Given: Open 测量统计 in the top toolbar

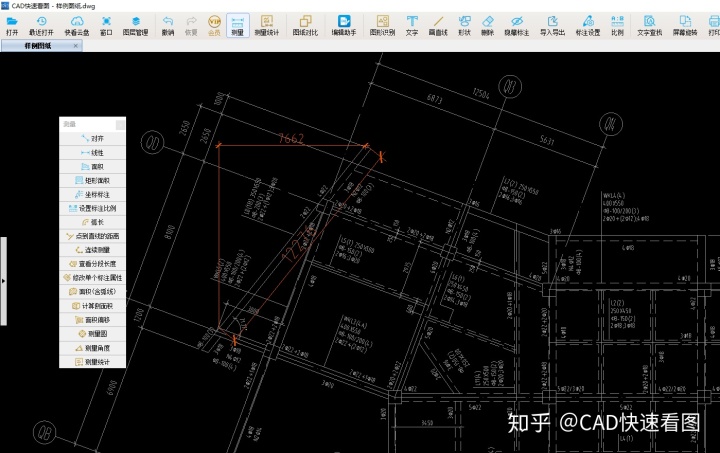Looking at the screenshot, I should (267, 26).
